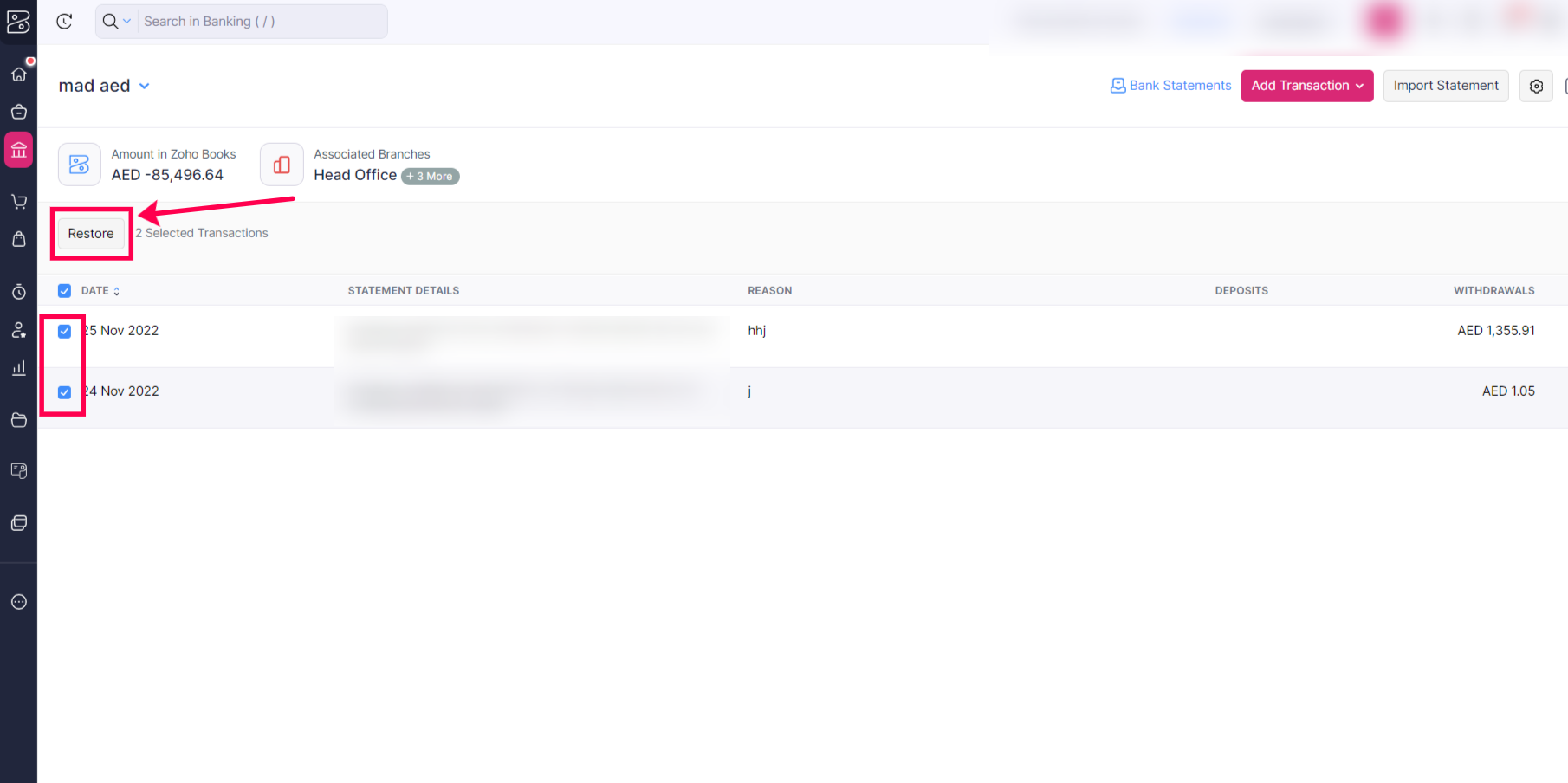Expand the +3 More branches badge
Screen dimensions: 1568x783
pos(430,177)
